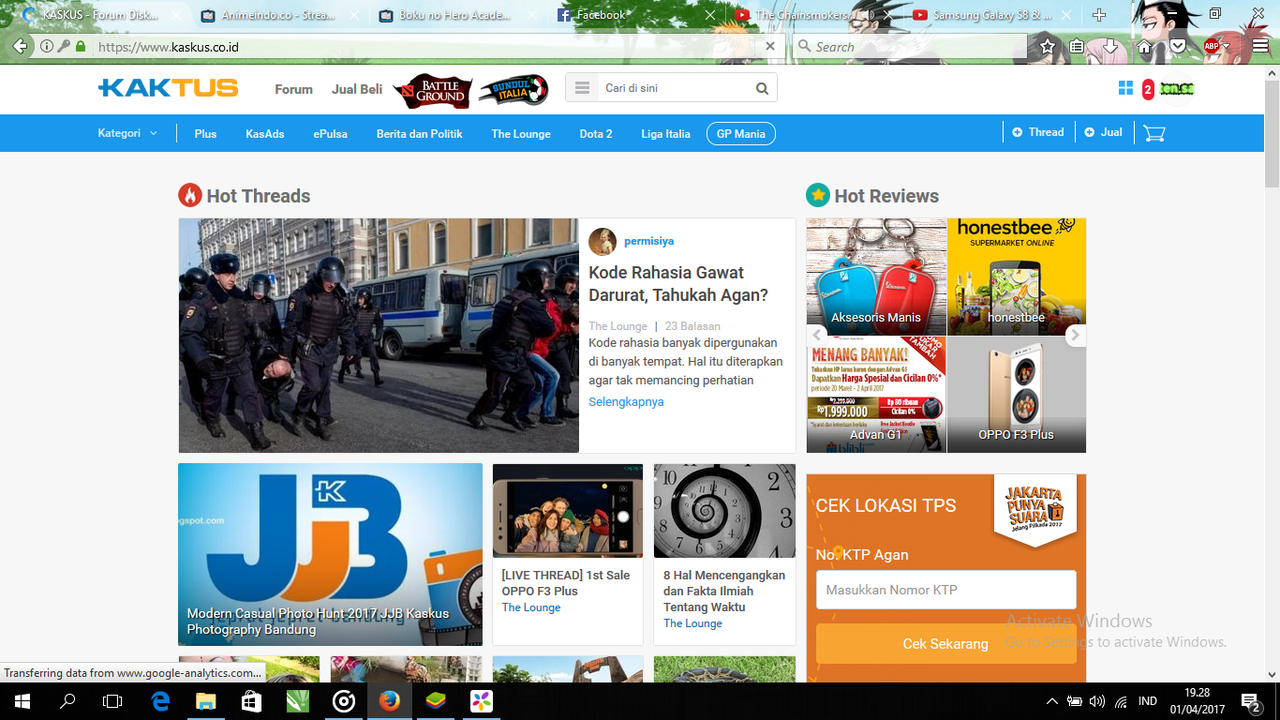Screen dimensions: 1280x720
Task: Open File Explorer from taskbar
Action: [x=205, y=701]
